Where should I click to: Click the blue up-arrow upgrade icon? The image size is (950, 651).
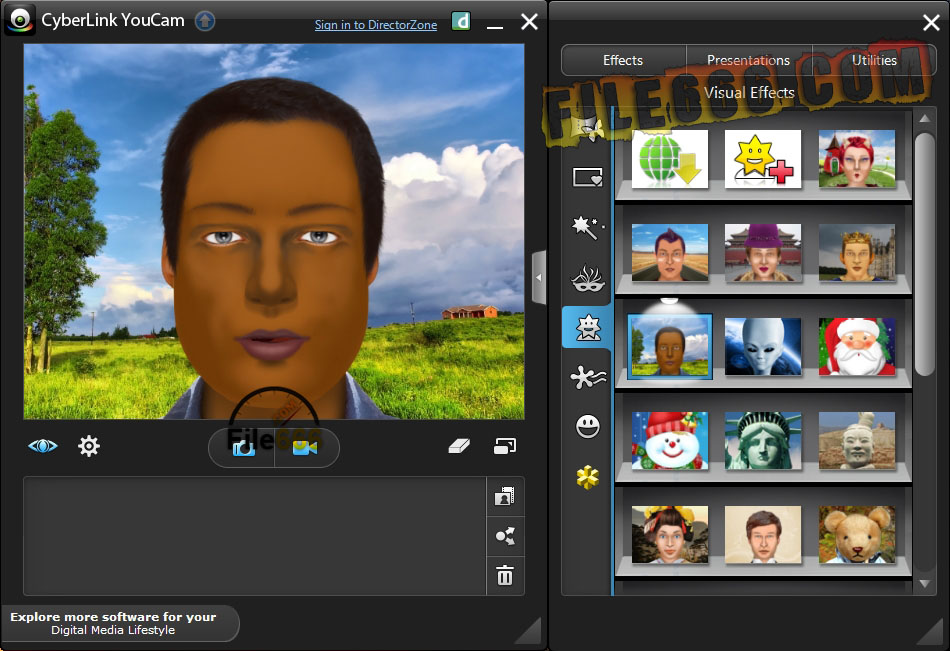coord(205,21)
